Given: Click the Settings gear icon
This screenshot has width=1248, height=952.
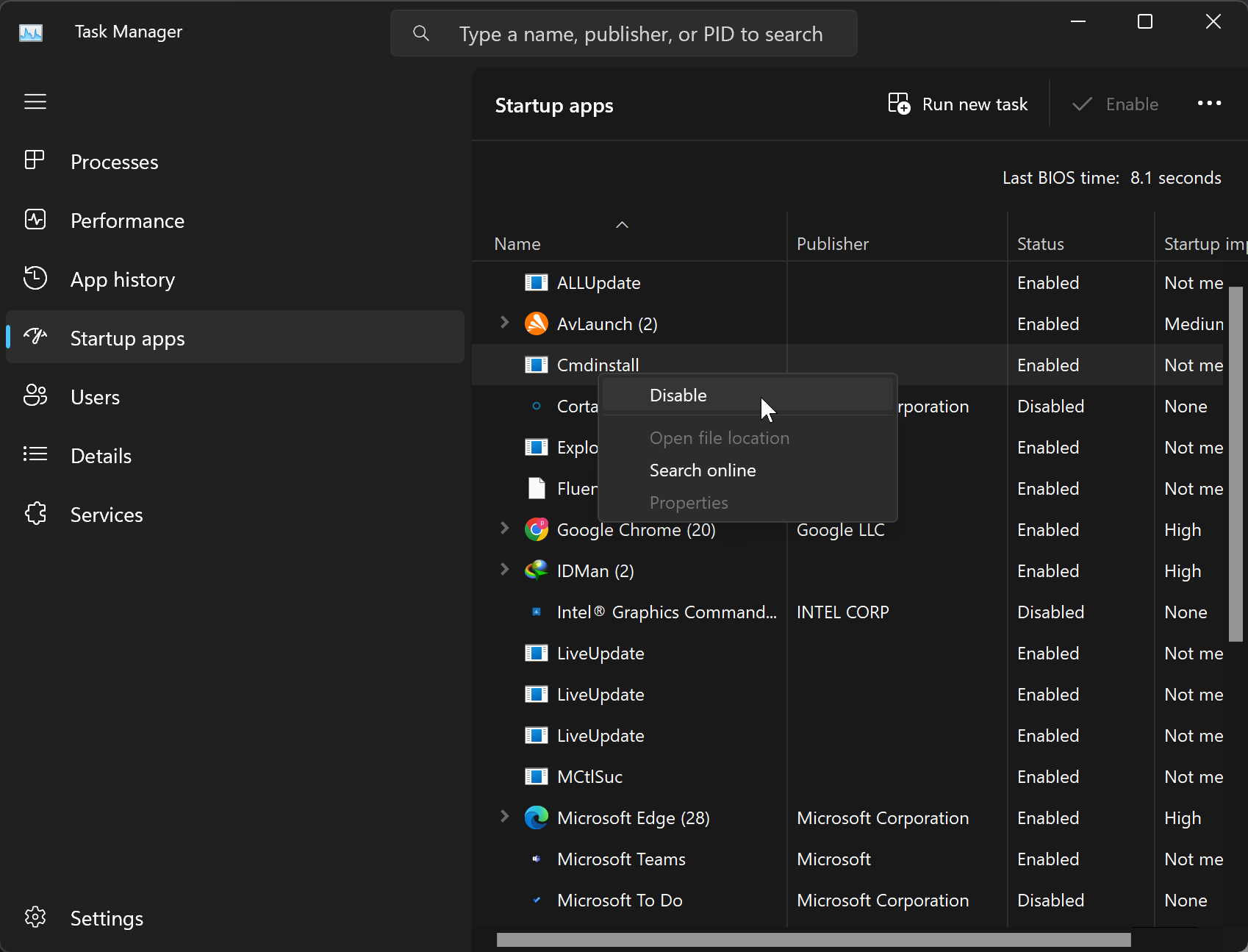Looking at the screenshot, I should [x=35, y=917].
